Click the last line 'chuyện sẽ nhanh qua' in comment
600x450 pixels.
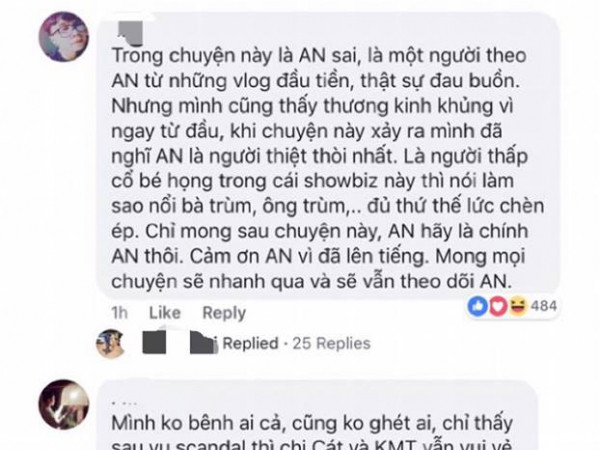311,282
